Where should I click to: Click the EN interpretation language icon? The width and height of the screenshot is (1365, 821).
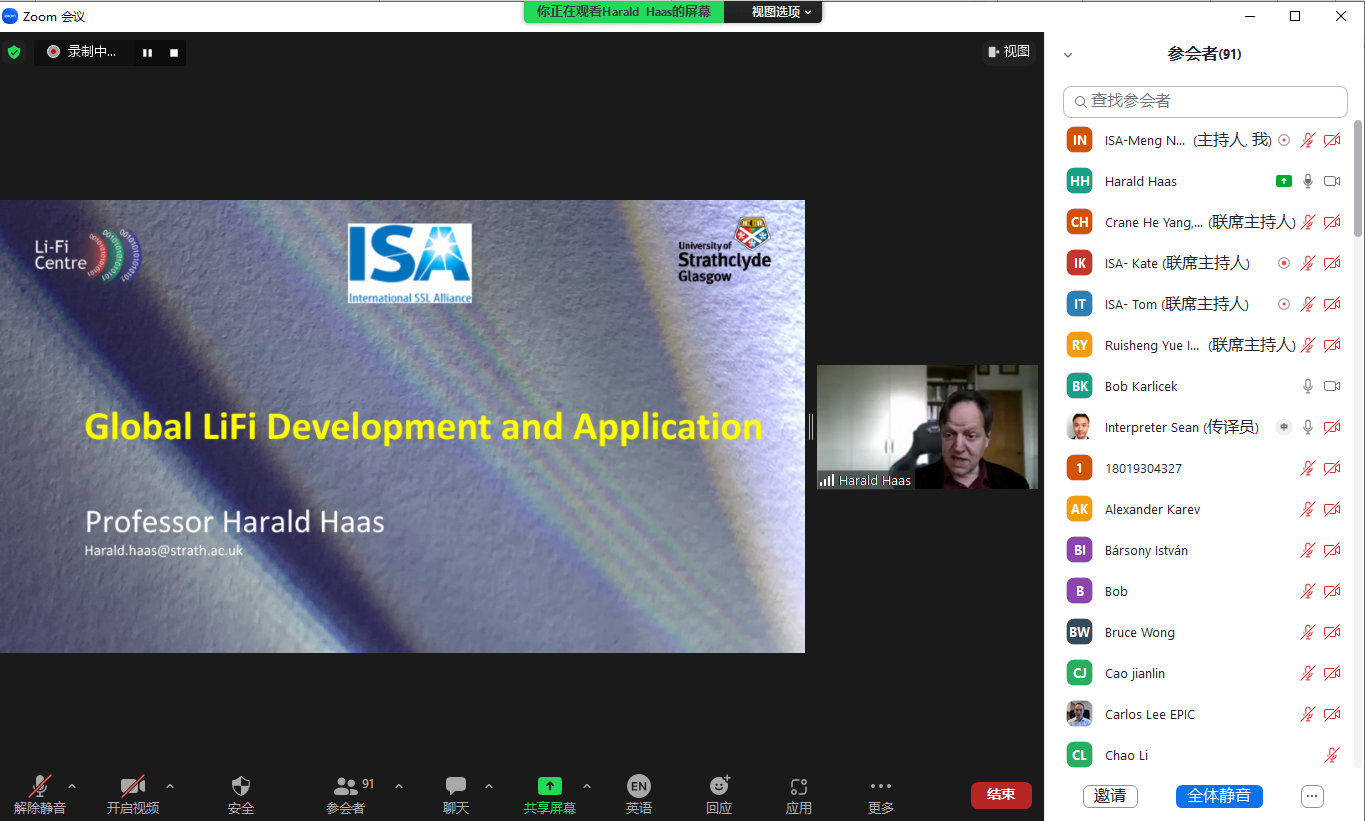[x=638, y=786]
